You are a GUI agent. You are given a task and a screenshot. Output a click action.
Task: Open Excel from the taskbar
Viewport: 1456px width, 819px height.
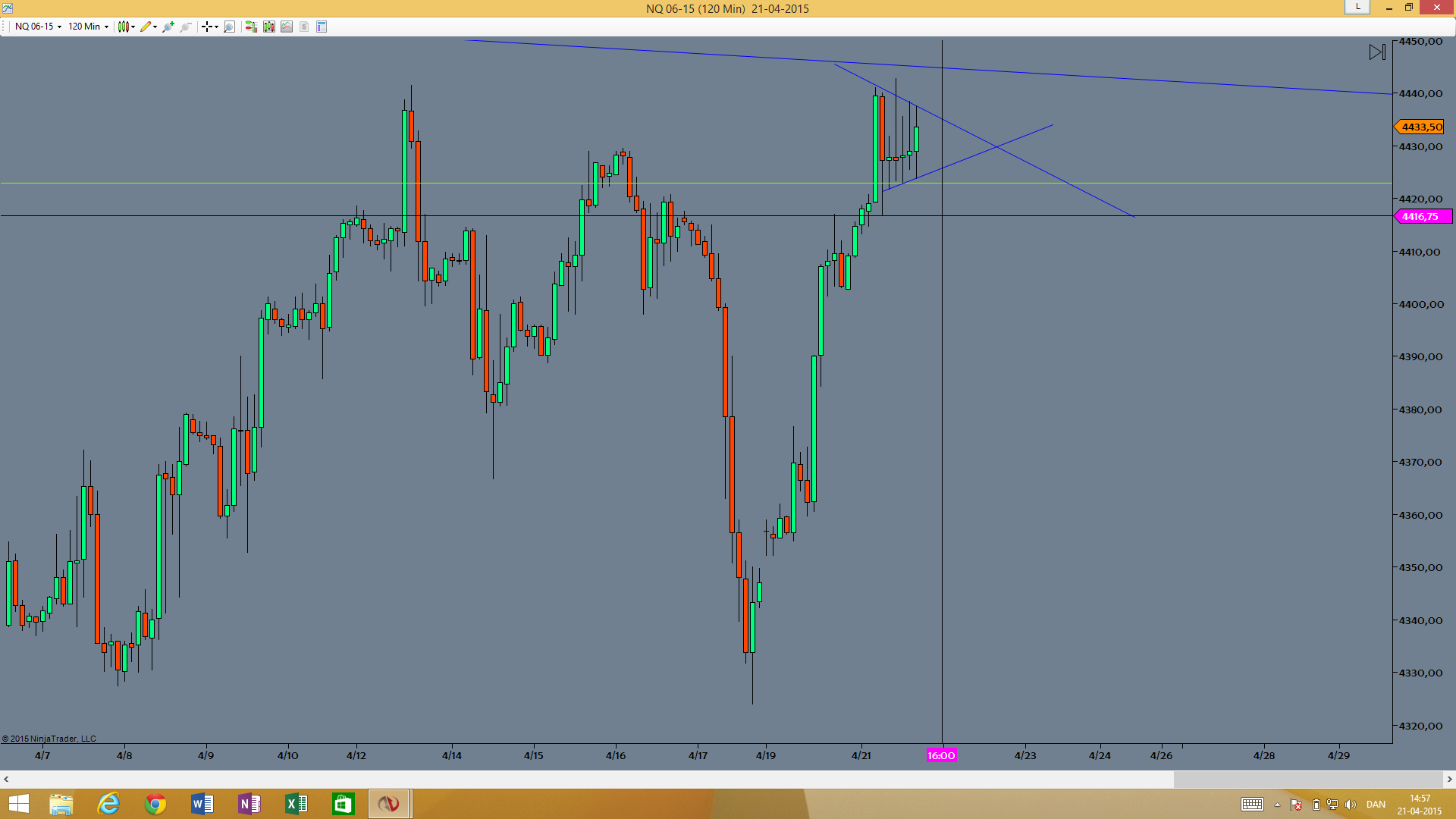pos(296,804)
